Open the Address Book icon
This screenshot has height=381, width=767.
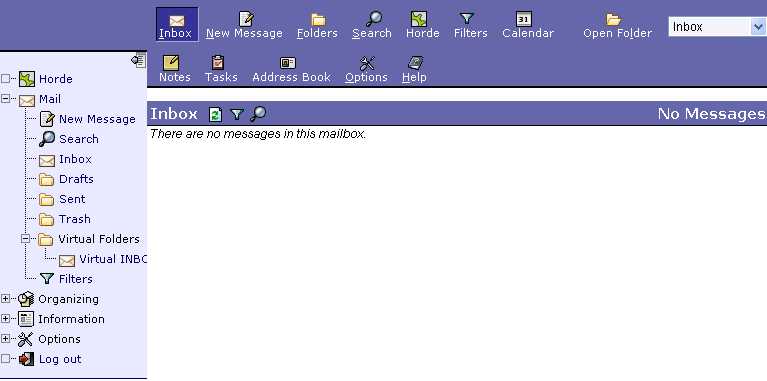(x=288, y=63)
